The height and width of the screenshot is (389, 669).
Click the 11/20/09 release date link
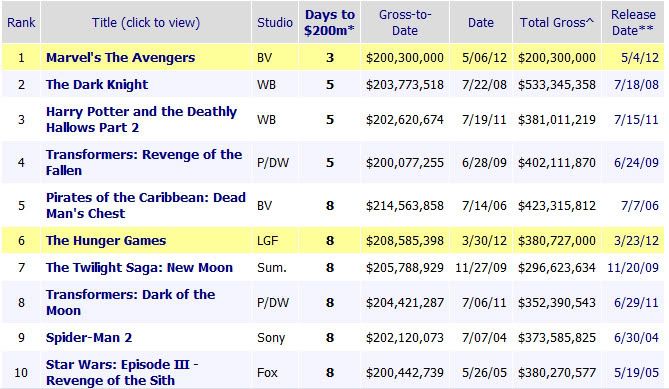coord(633,267)
